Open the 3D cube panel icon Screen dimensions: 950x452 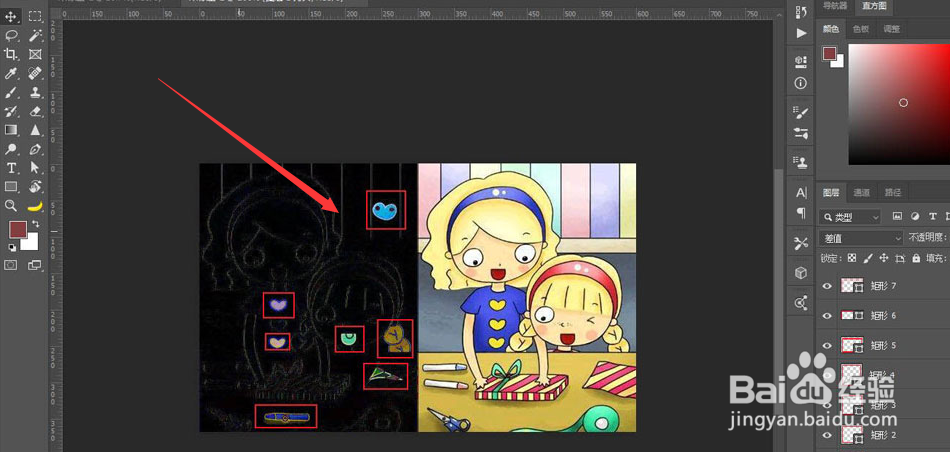click(x=801, y=273)
